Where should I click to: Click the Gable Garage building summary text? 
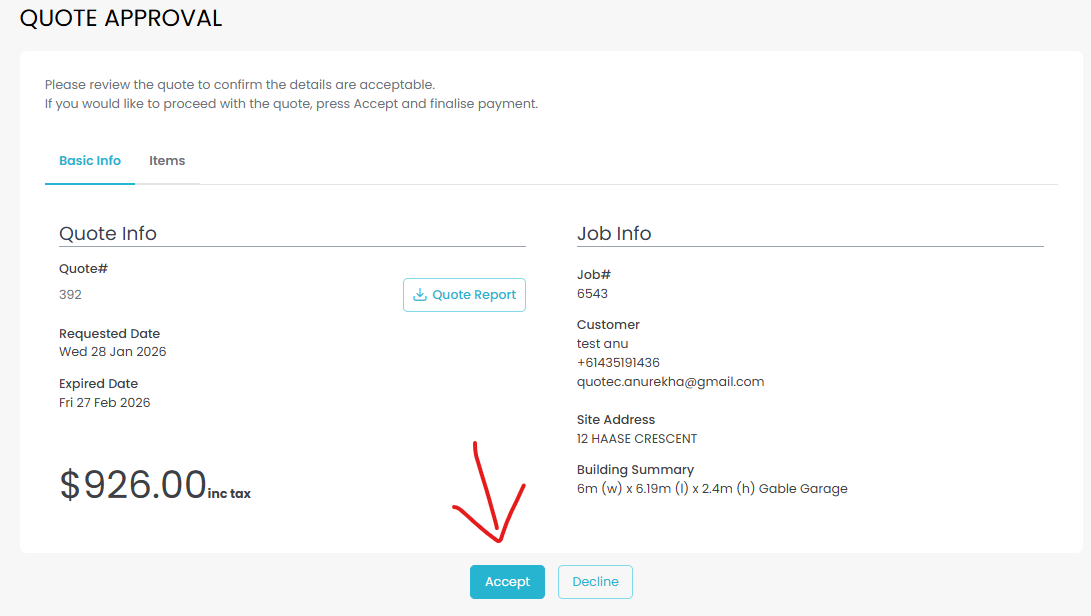coord(712,489)
